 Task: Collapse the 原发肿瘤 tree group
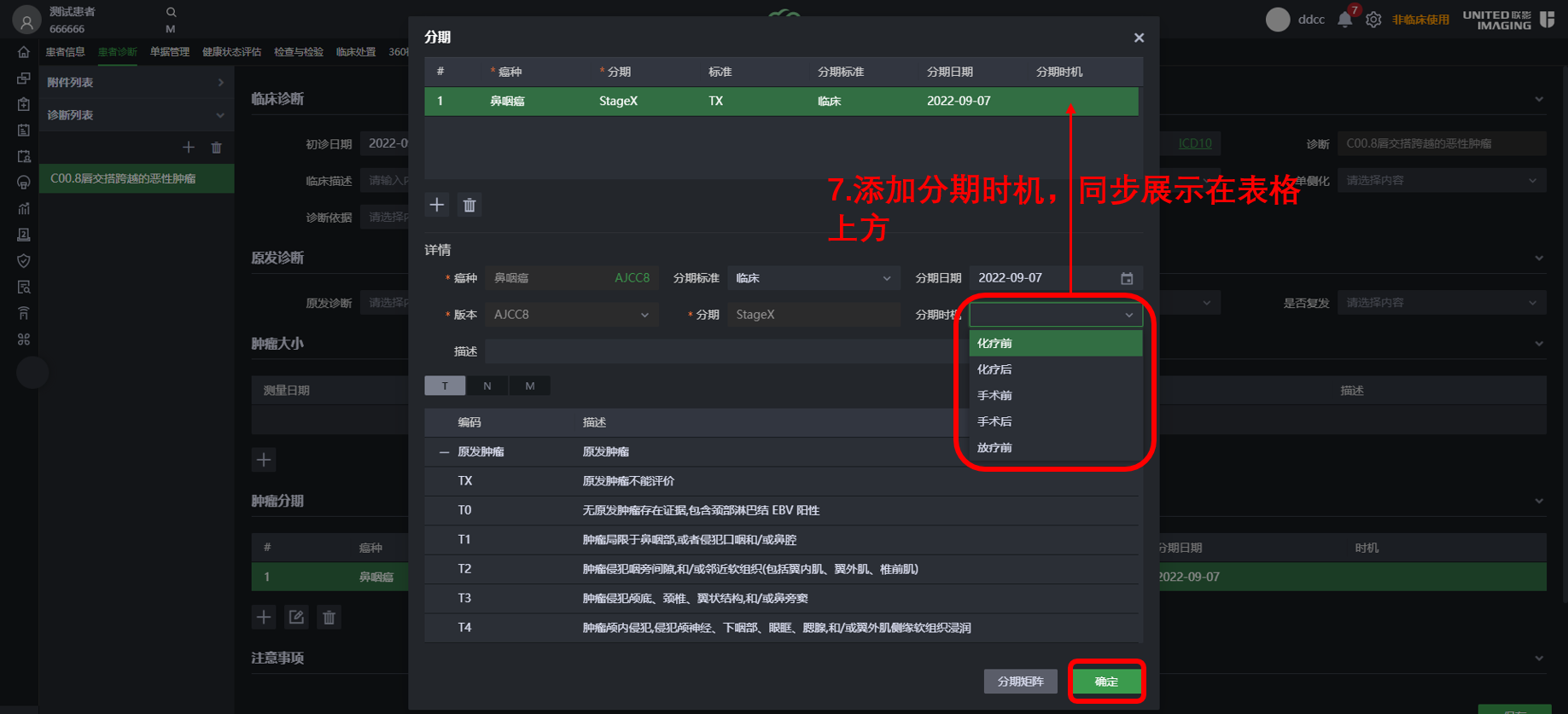[444, 452]
